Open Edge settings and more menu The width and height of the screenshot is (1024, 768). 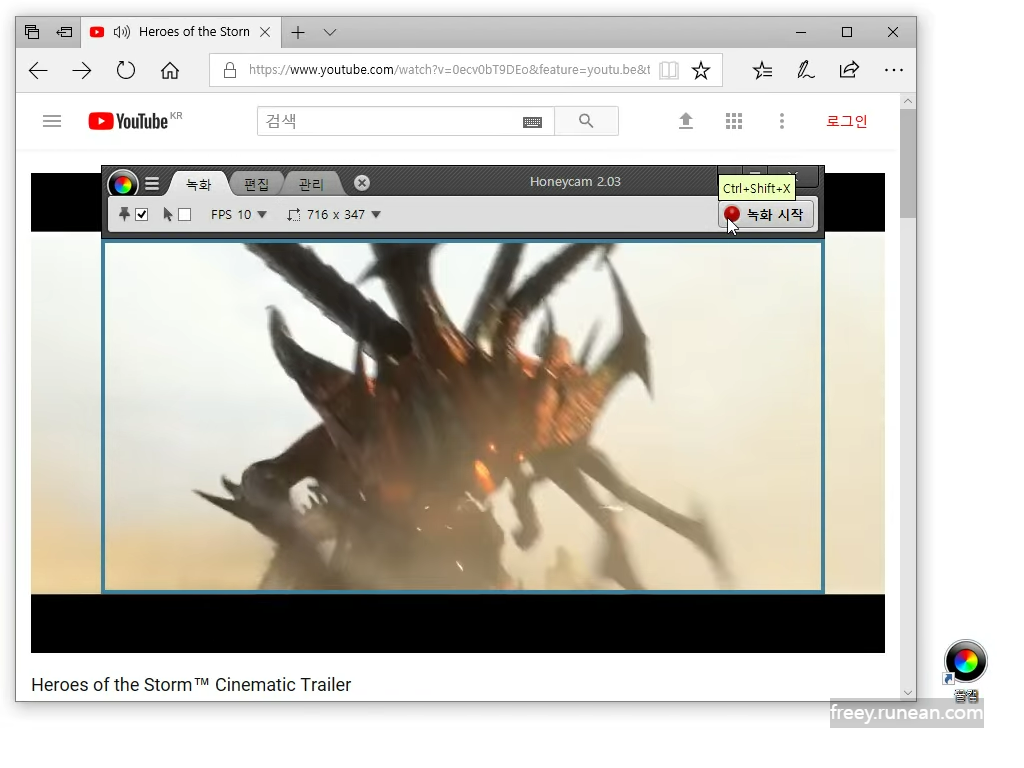pos(893,70)
